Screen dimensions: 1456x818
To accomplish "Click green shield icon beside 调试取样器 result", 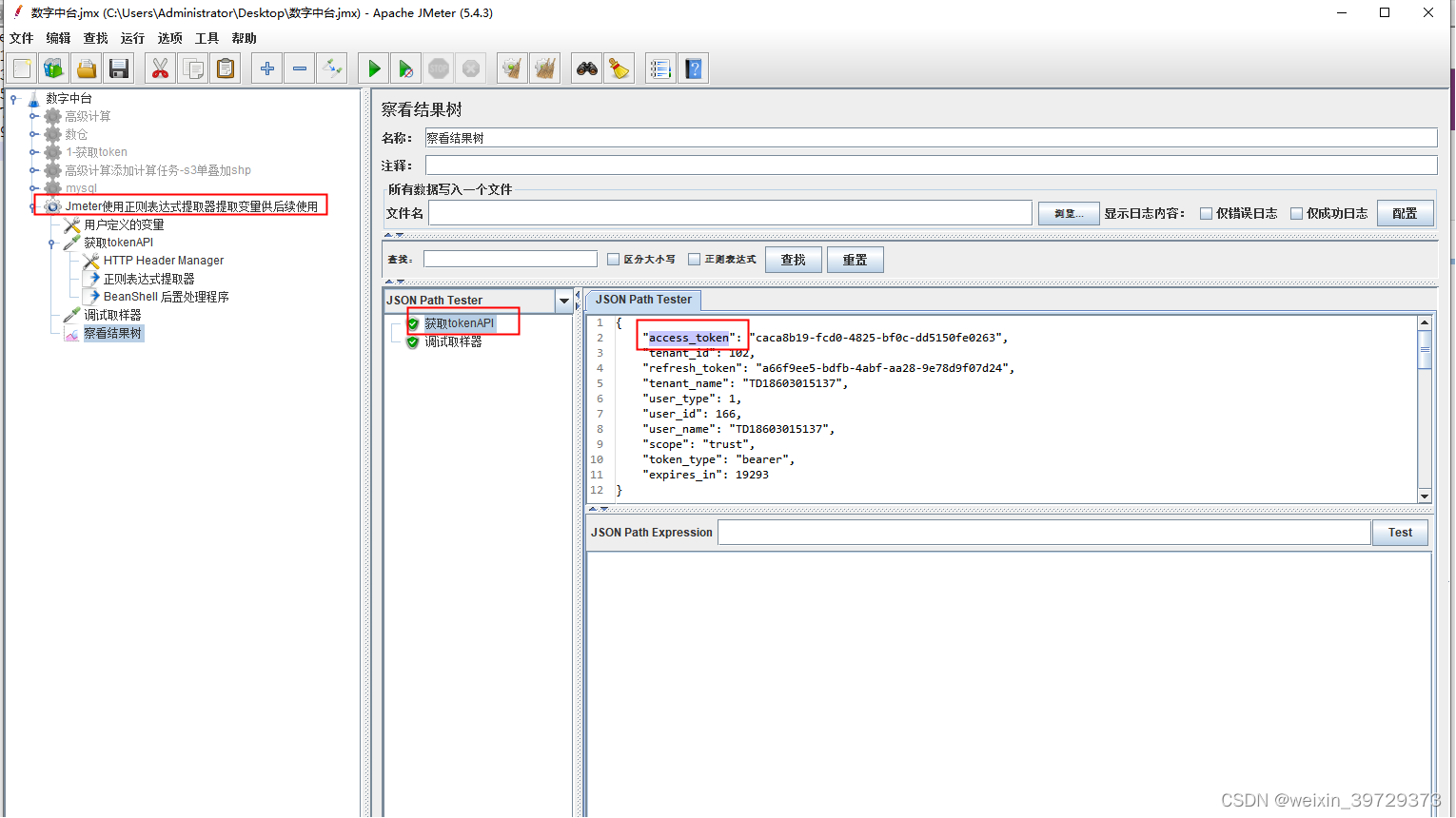I will pyautogui.click(x=413, y=341).
